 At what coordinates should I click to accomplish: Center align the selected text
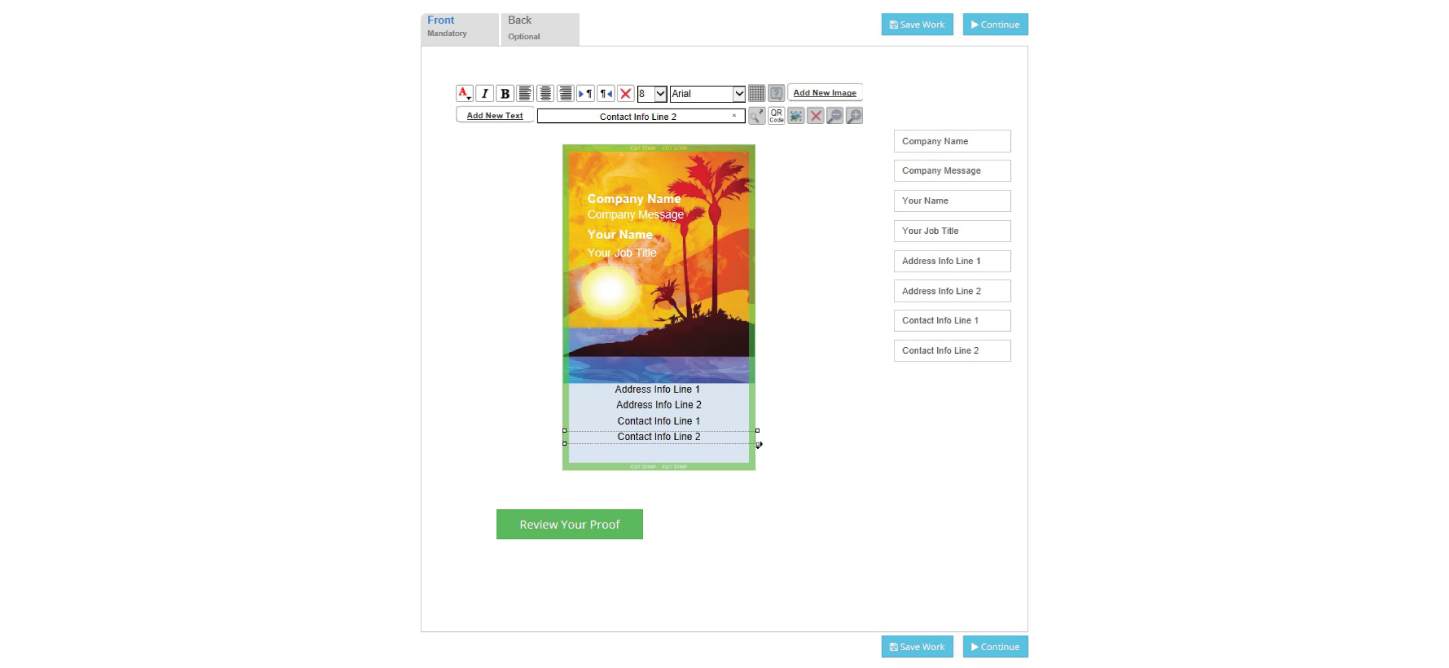545,93
